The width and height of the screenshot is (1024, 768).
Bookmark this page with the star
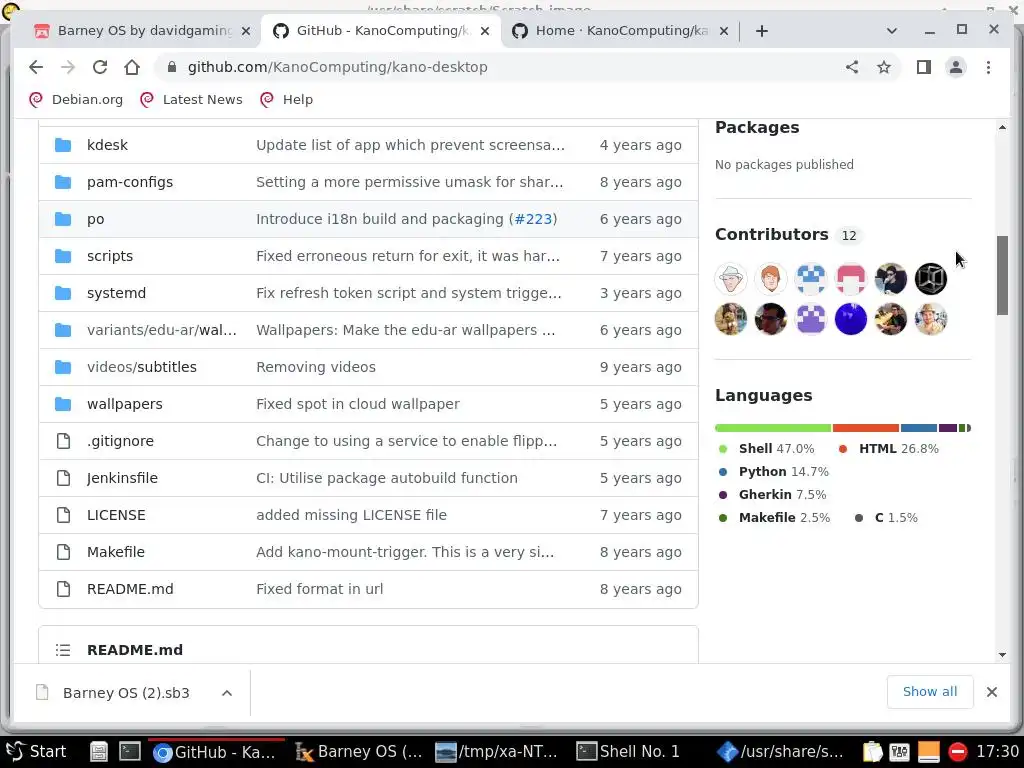click(x=884, y=67)
